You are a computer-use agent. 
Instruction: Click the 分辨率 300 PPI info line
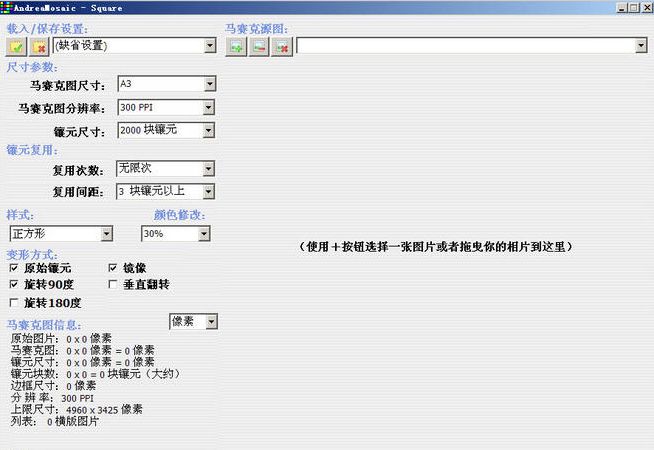coord(52,398)
